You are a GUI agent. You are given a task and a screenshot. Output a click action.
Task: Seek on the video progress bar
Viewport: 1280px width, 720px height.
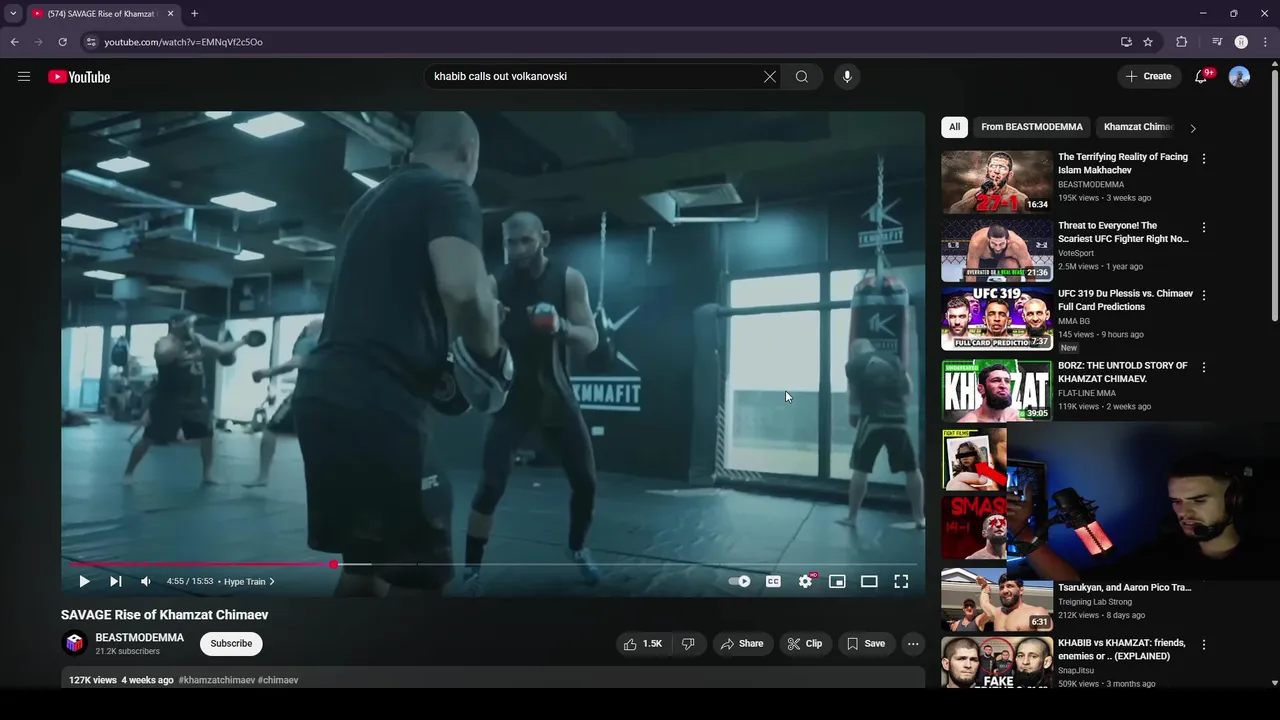pyautogui.click(x=493, y=564)
